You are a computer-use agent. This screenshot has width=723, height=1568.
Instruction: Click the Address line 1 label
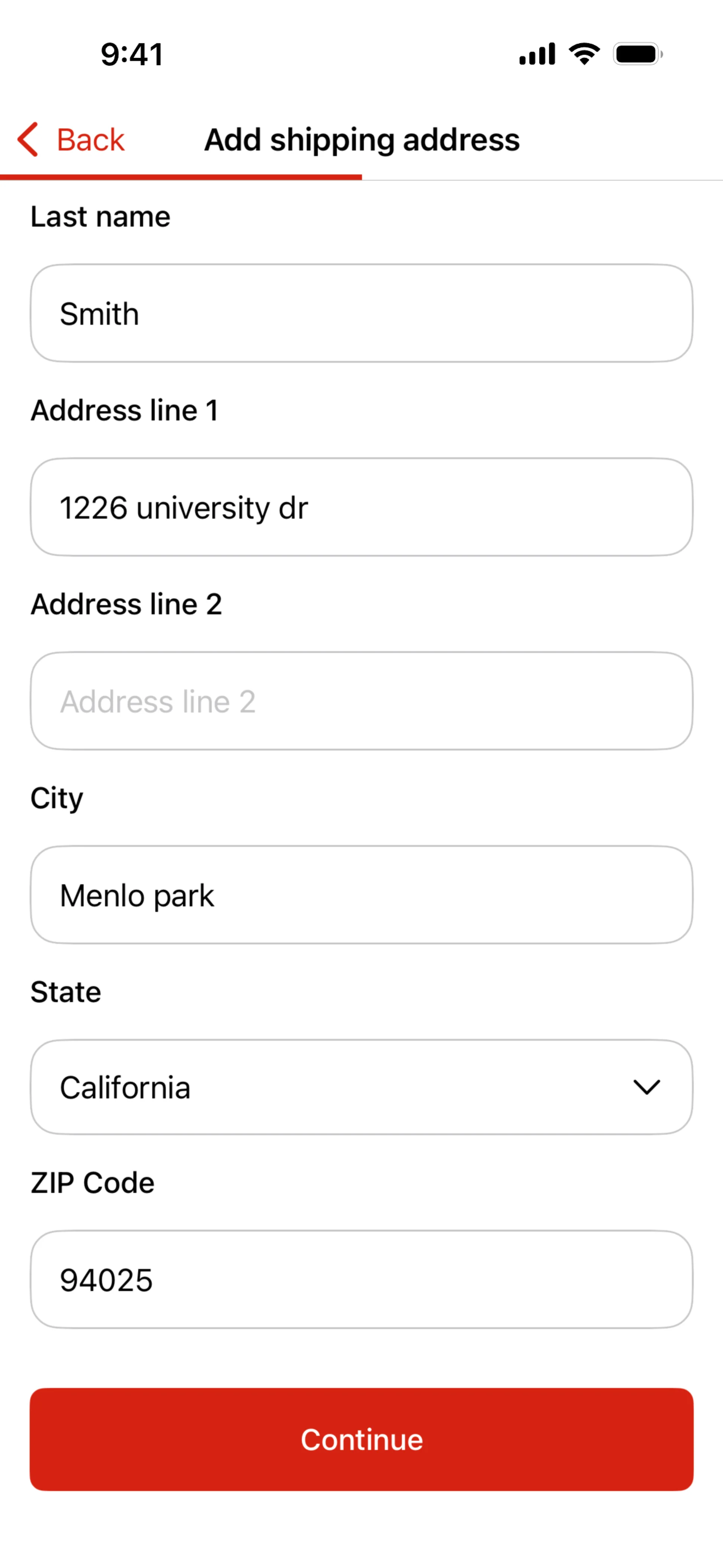point(125,410)
